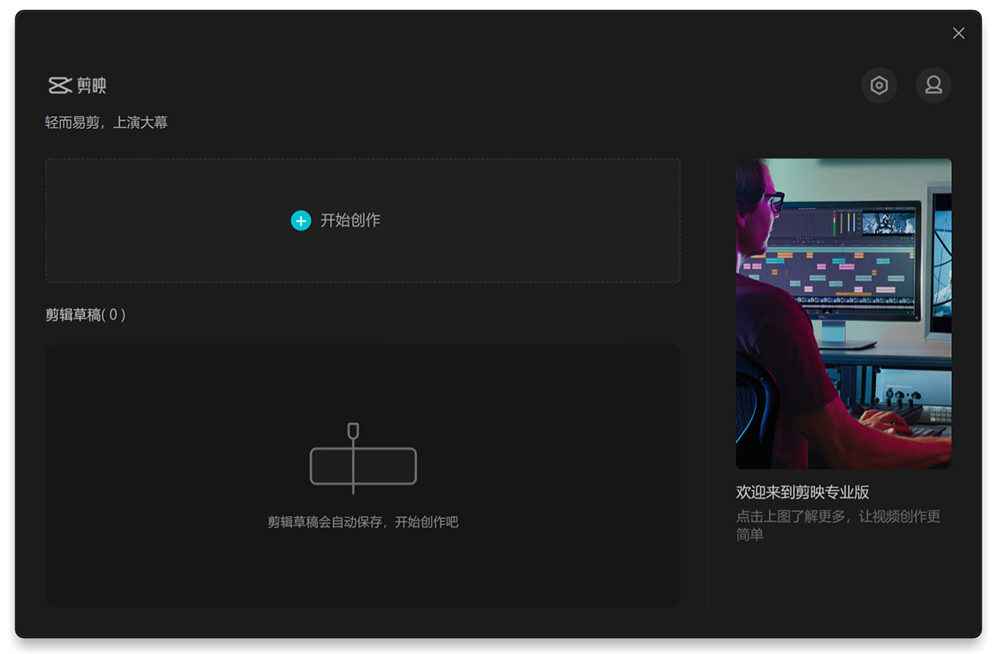Click the 开始创作 text label
This screenshot has height=654, width=1000.
coord(350,221)
